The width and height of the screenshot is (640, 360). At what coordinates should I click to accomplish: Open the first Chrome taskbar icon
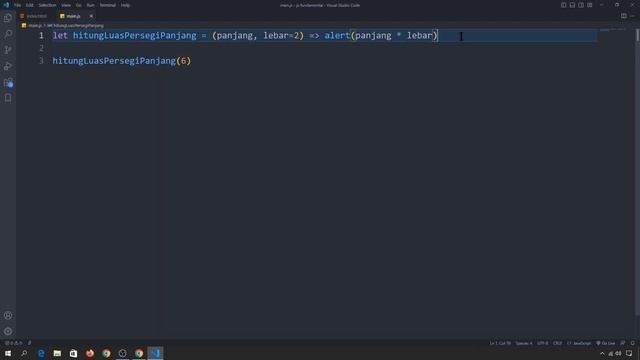(106, 353)
